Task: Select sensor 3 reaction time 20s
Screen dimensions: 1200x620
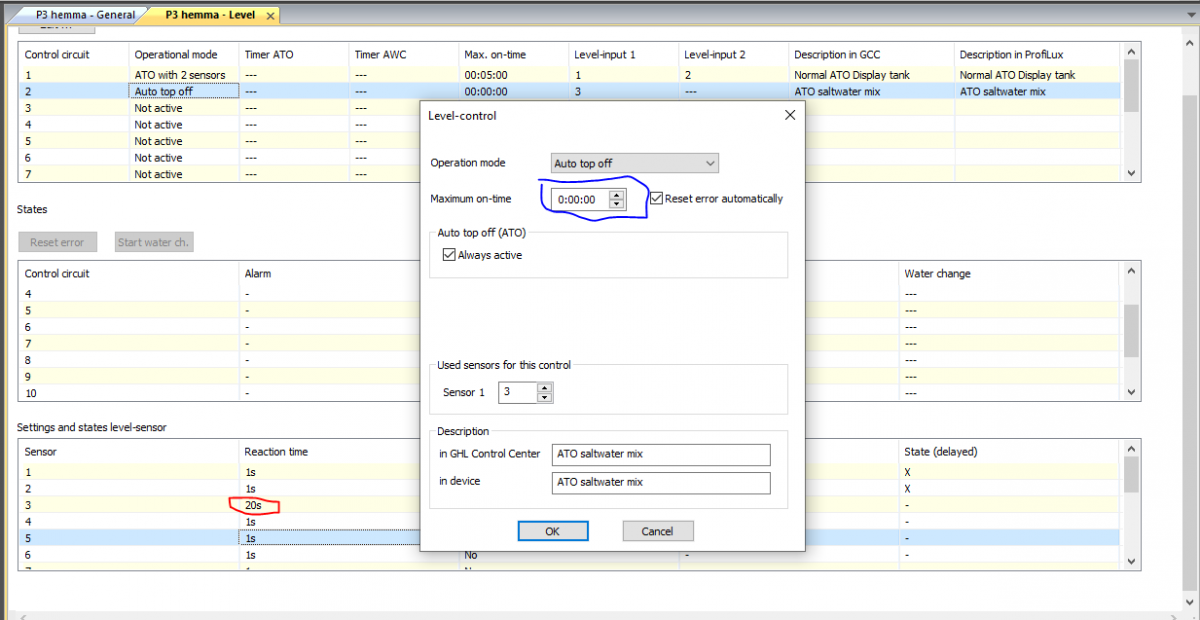Action: [253, 506]
